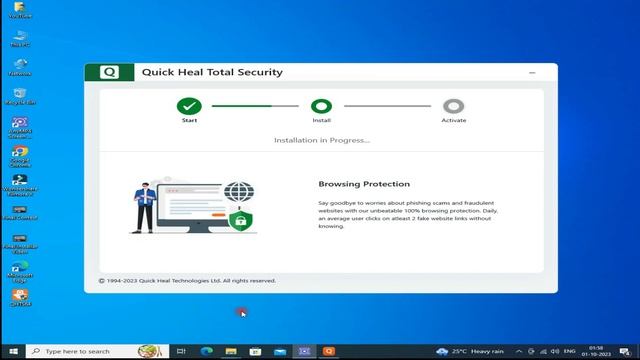The image size is (640, 360).
Task: Open the network status tray icon
Action: [543, 351]
